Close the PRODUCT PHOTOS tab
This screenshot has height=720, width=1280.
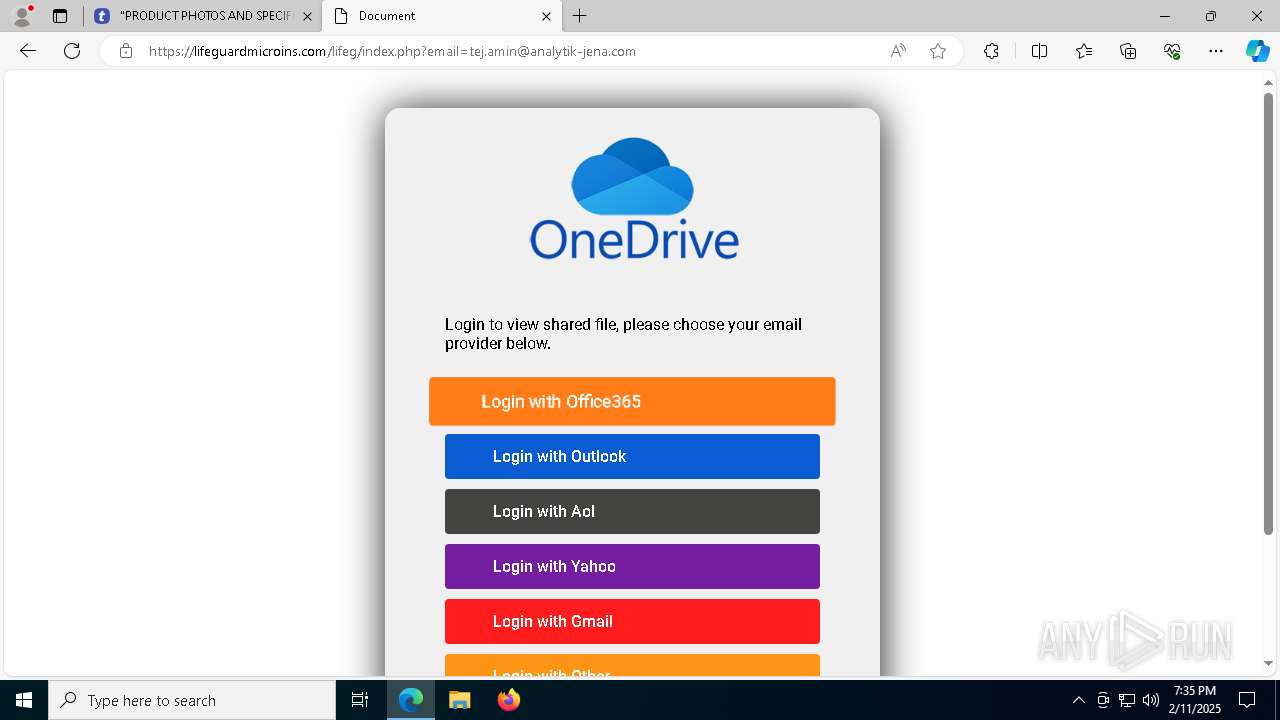click(x=307, y=16)
